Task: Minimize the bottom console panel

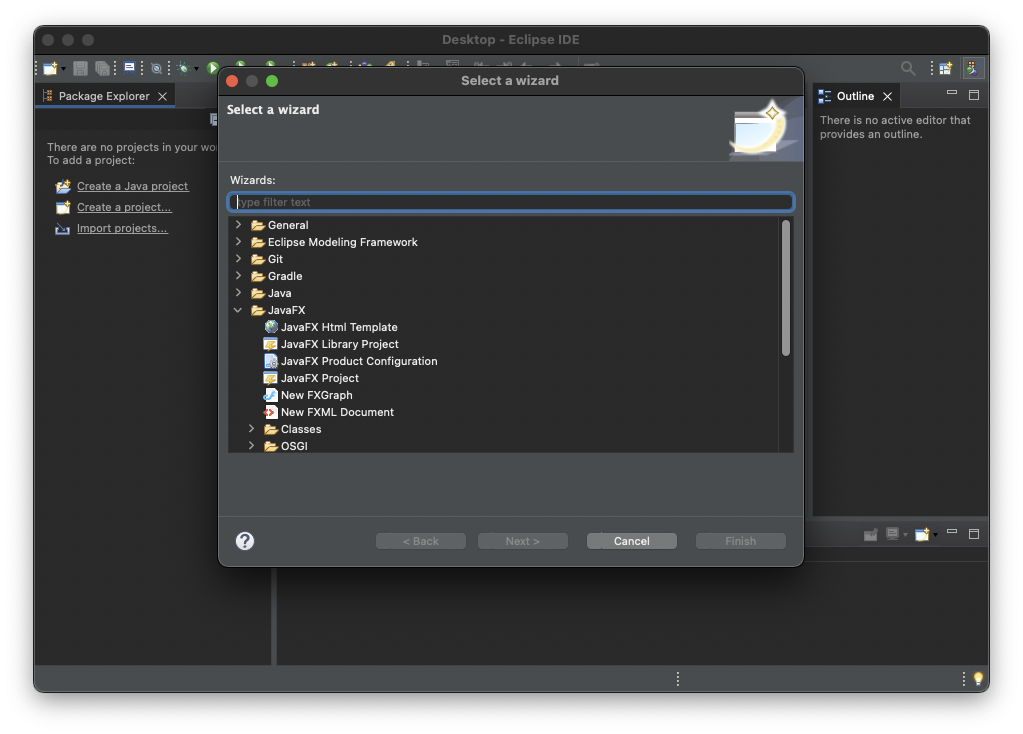Action: [952, 532]
